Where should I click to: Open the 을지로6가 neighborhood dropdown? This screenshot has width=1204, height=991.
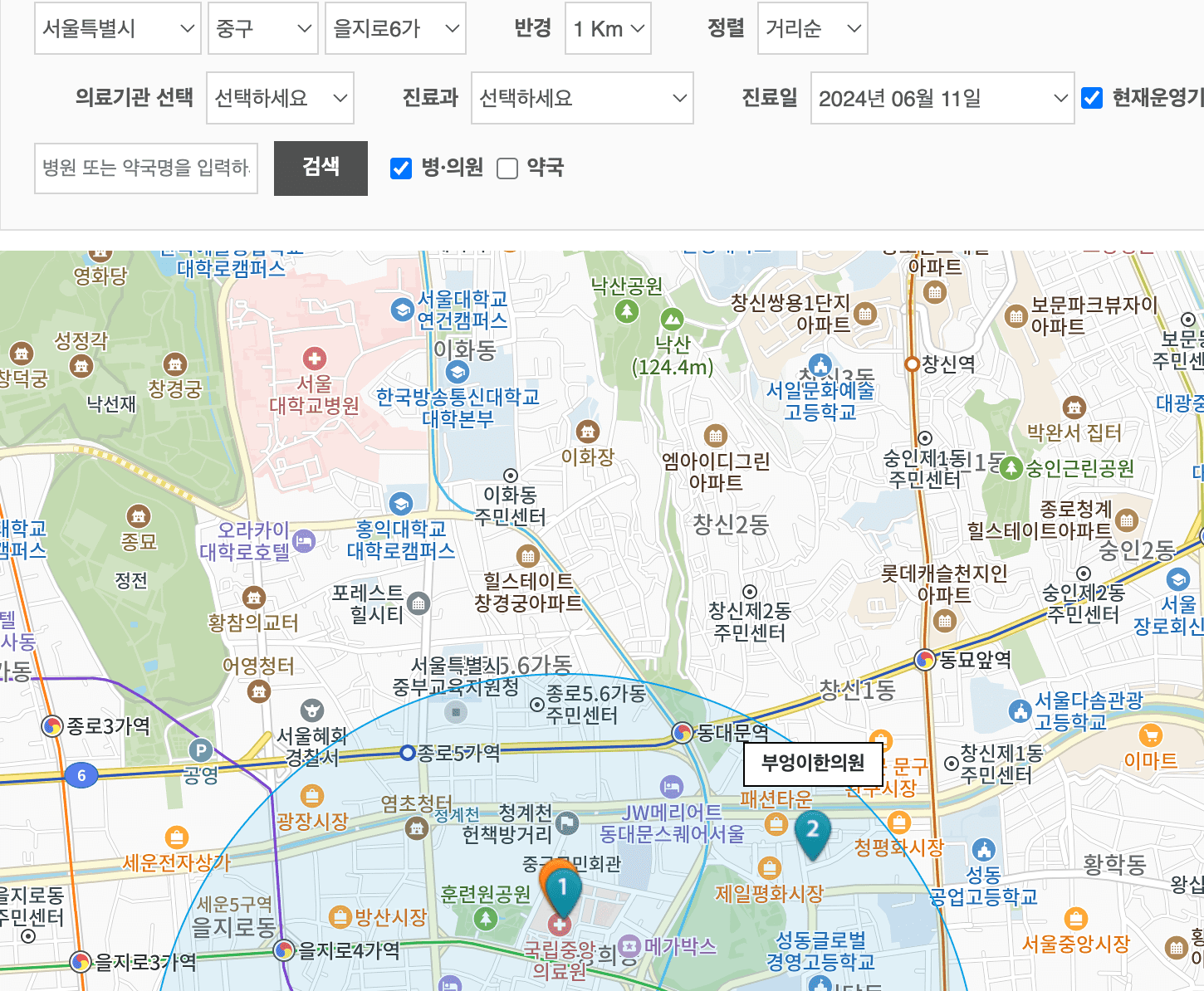point(395,28)
